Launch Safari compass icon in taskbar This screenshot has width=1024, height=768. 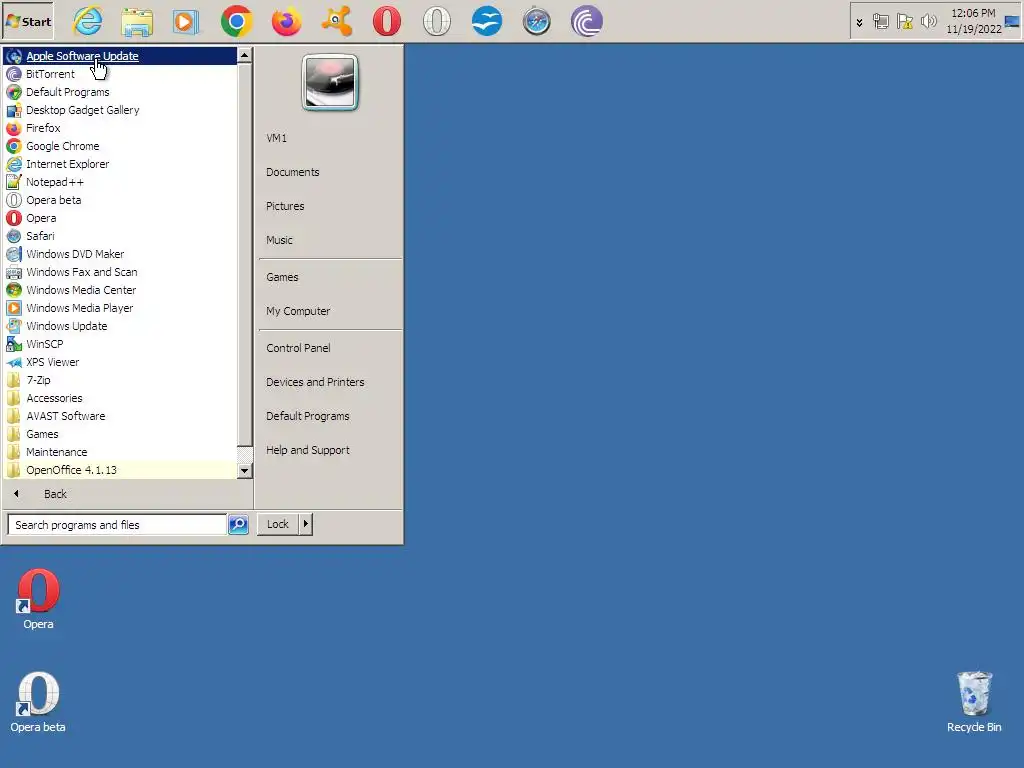[537, 21]
